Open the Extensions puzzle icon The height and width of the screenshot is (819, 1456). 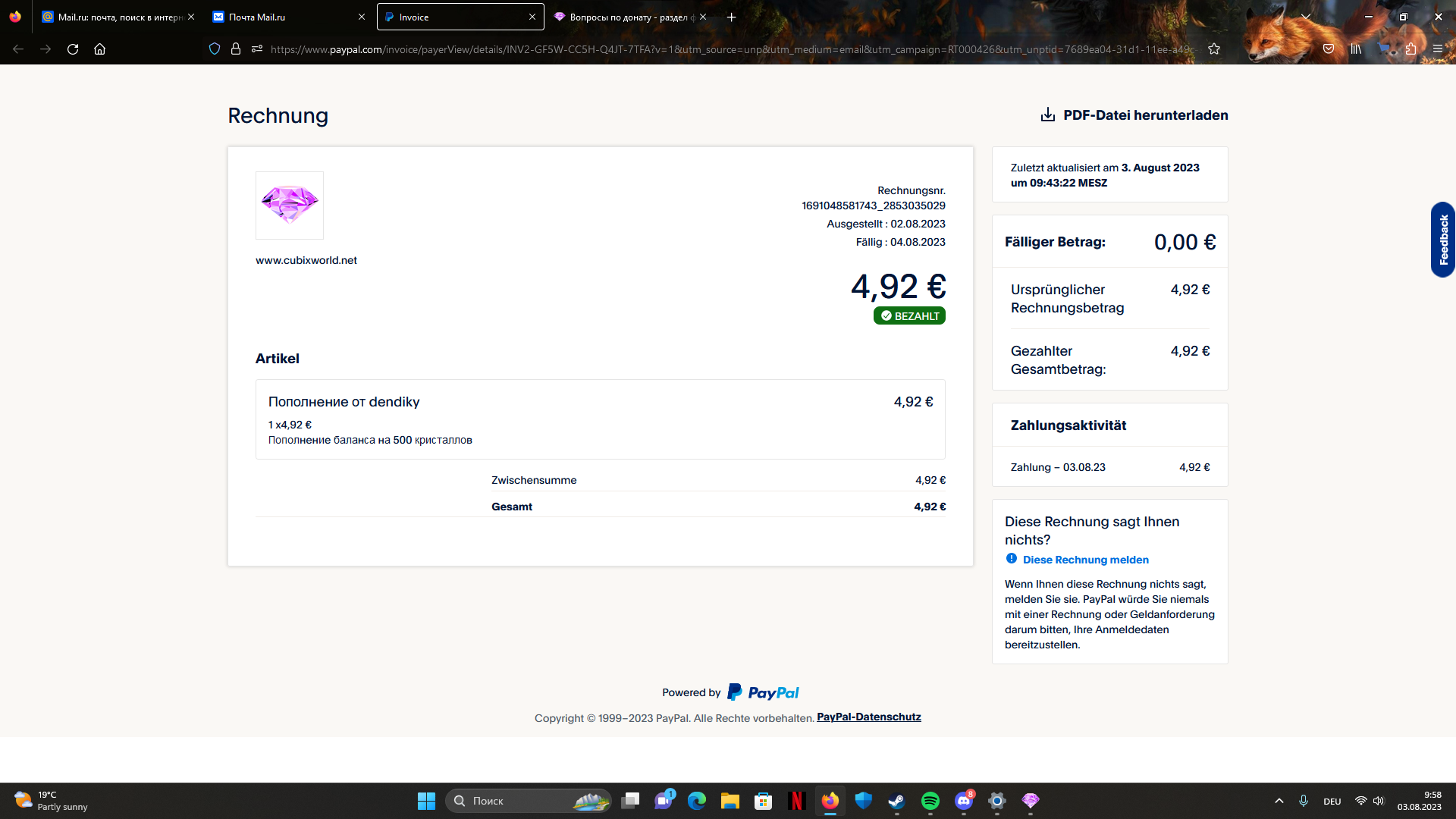click(1410, 49)
